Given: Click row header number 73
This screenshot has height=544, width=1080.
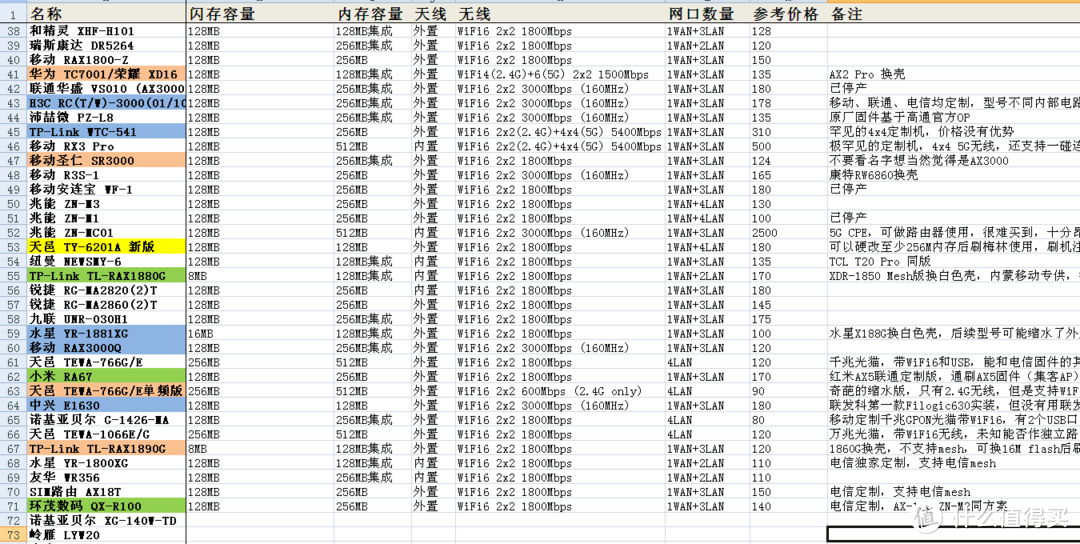Looking at the screenshot, I should [13, 535].
